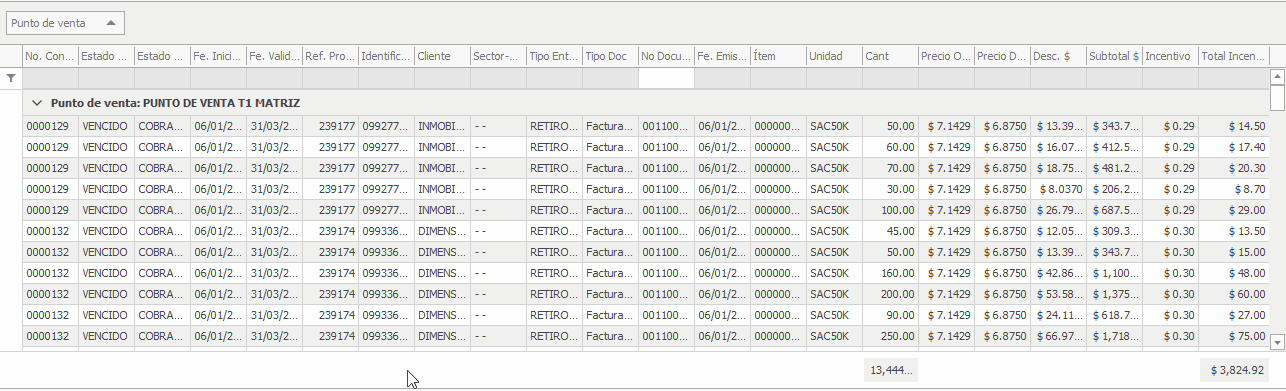Click the No Docu... column header
This screenshot has width=1286, height=391.
pos(666,56)
